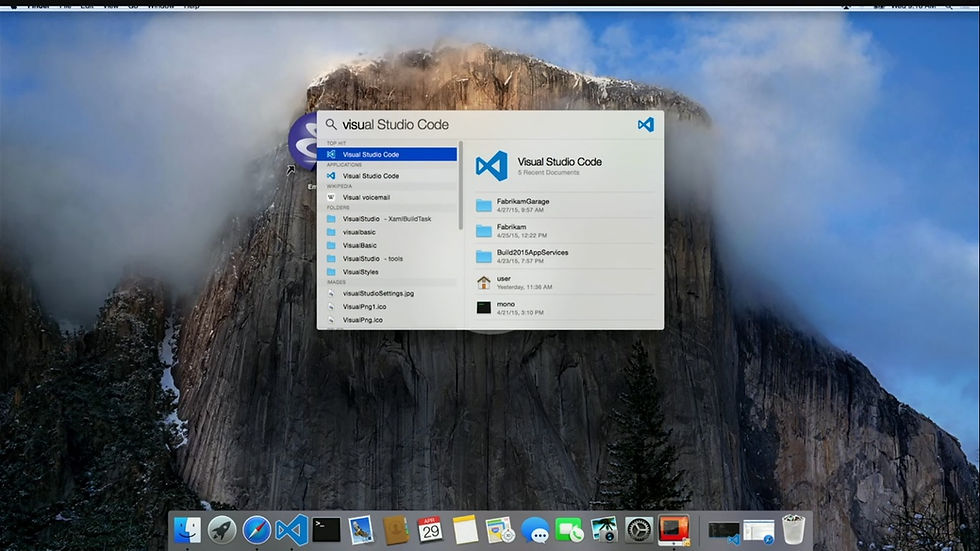Select the VisualPng.ico image result
980x551 pixels.
(388, 320)
